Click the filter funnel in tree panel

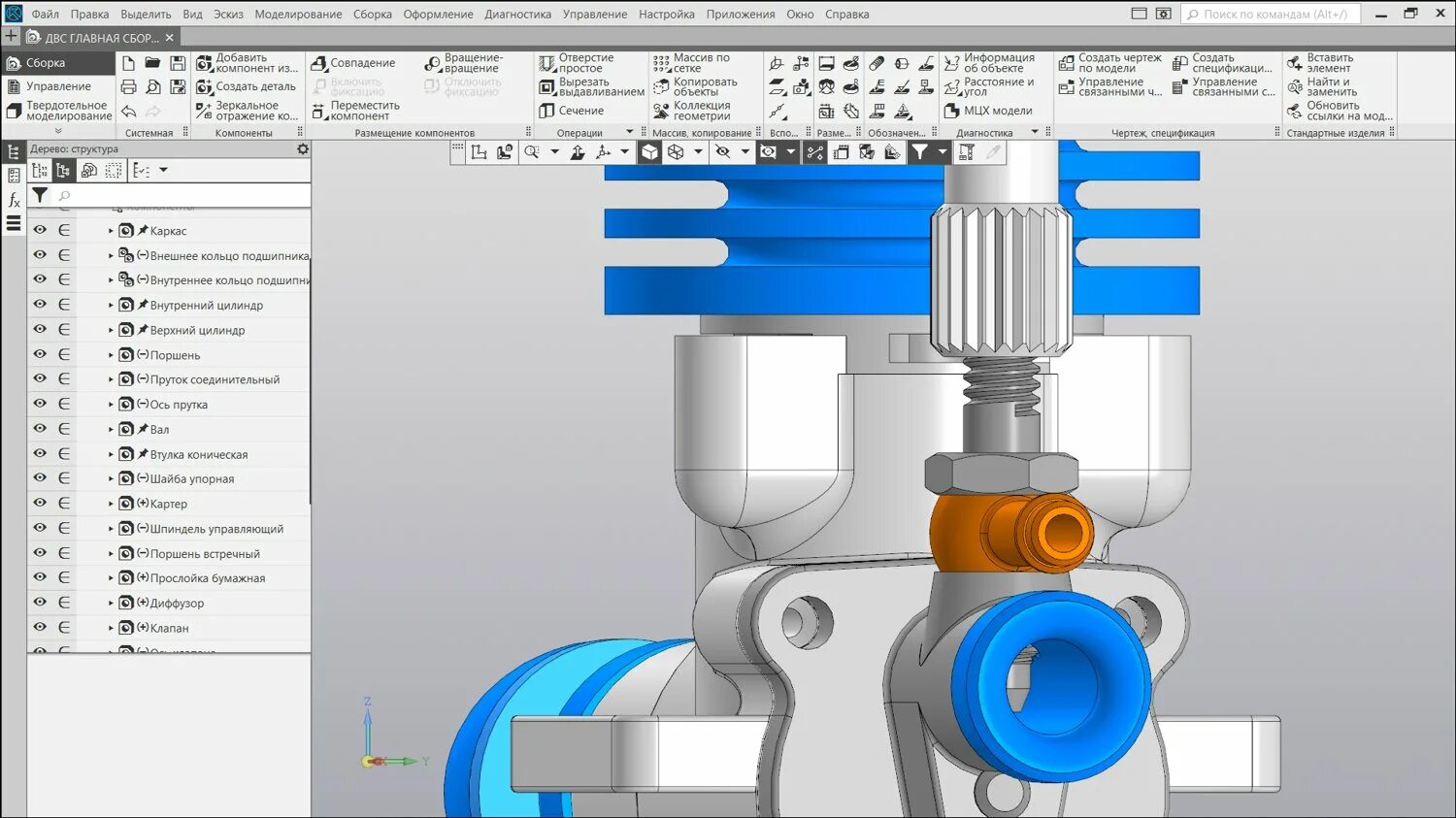(40, 195)
